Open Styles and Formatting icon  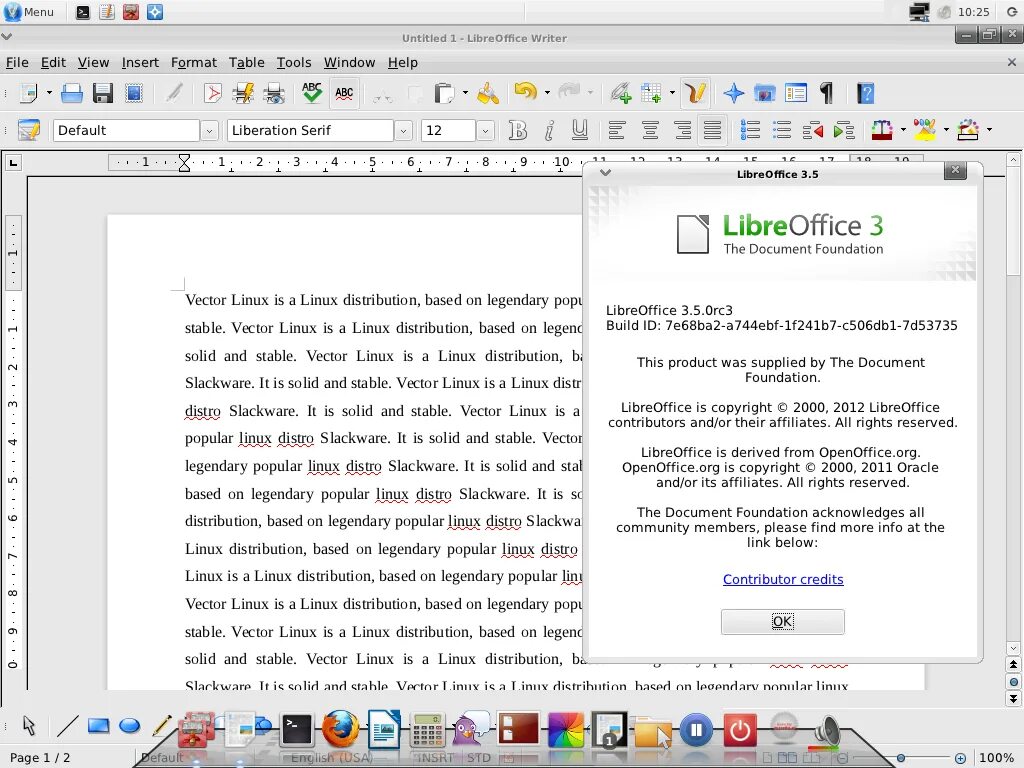[29, 130]
